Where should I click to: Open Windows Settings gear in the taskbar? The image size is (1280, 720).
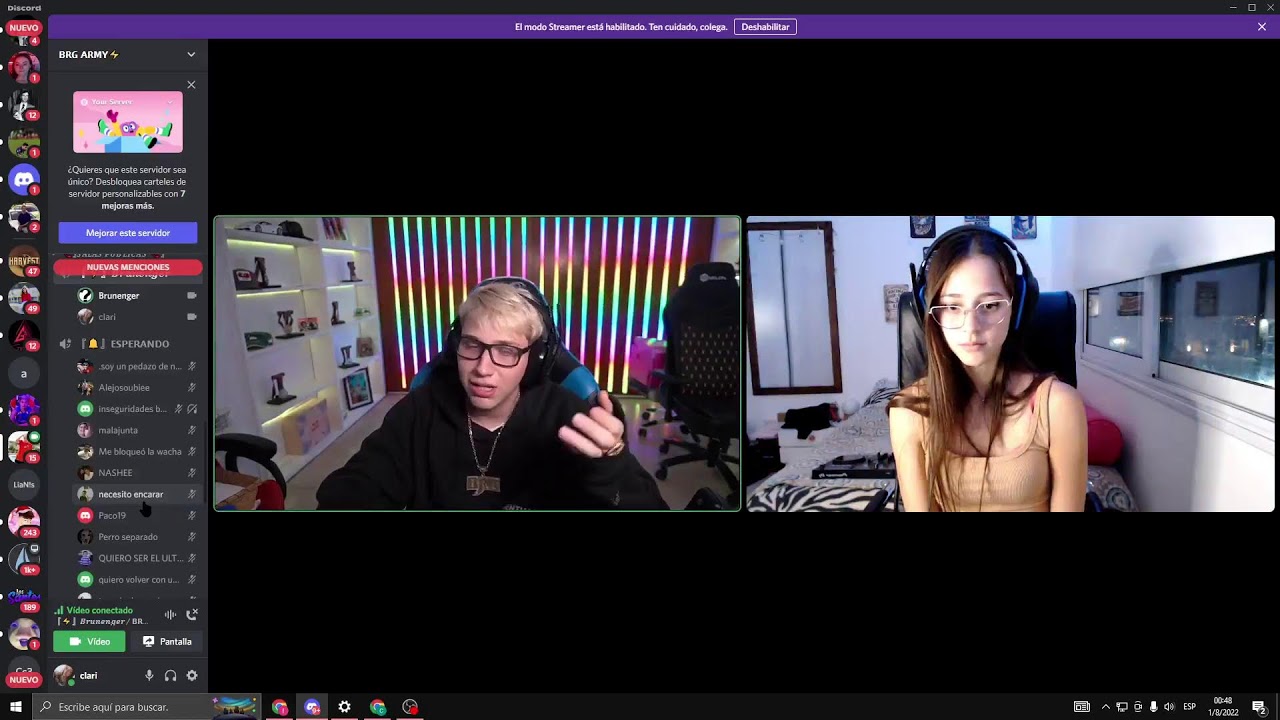345,707
